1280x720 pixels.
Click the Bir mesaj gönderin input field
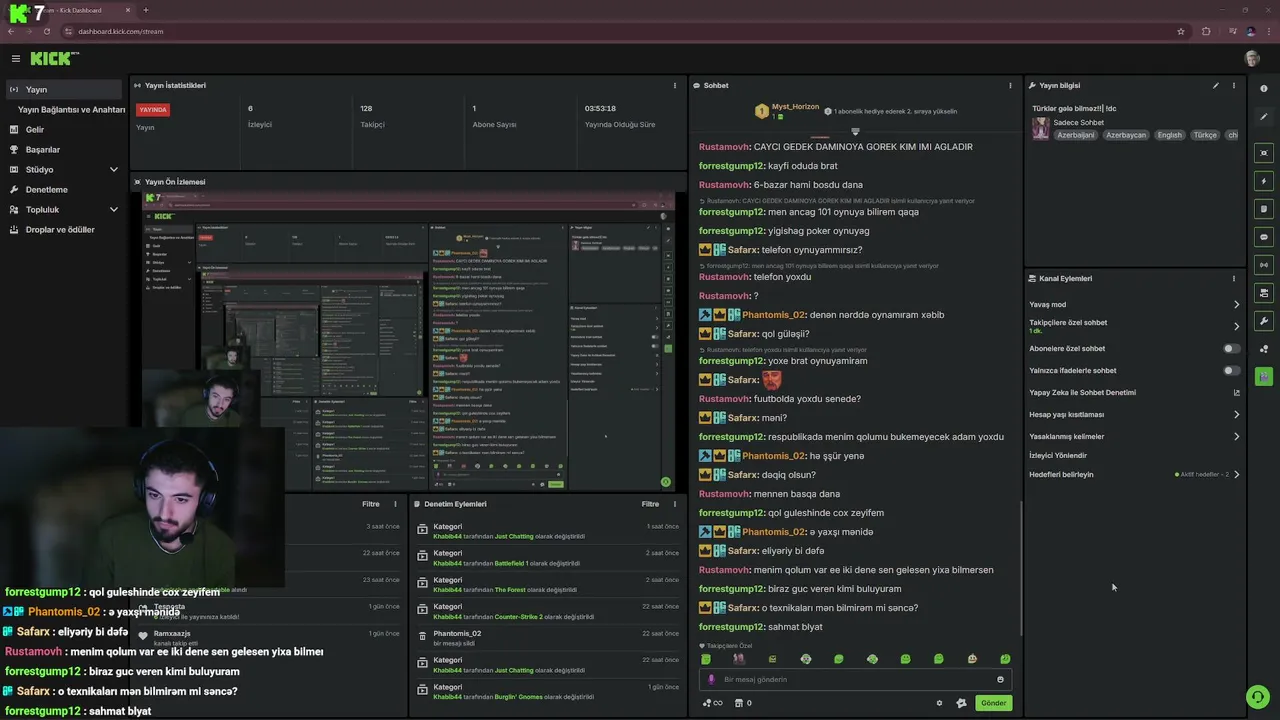(x=855, y=679)
